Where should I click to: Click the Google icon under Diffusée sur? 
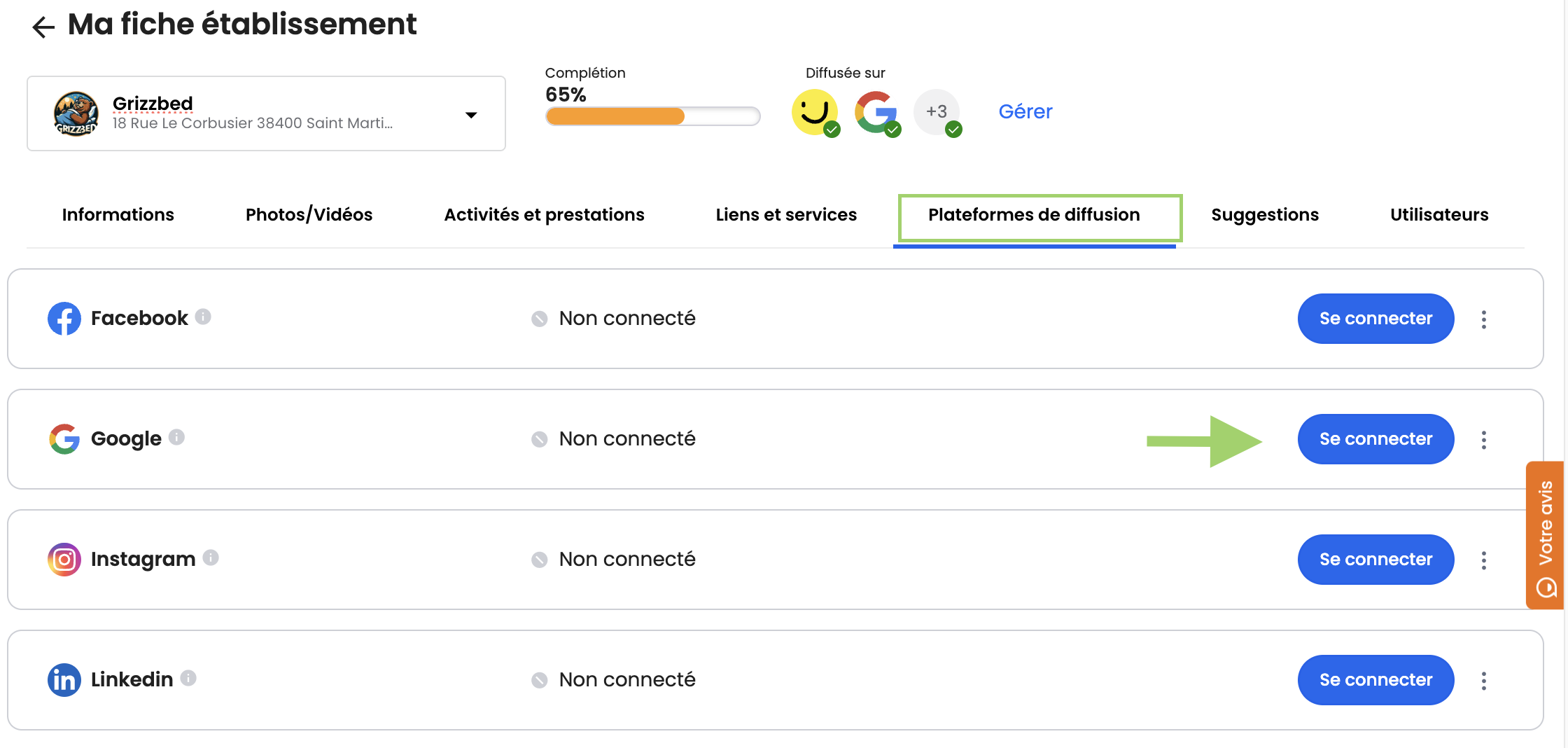click(x=875, y=112)
